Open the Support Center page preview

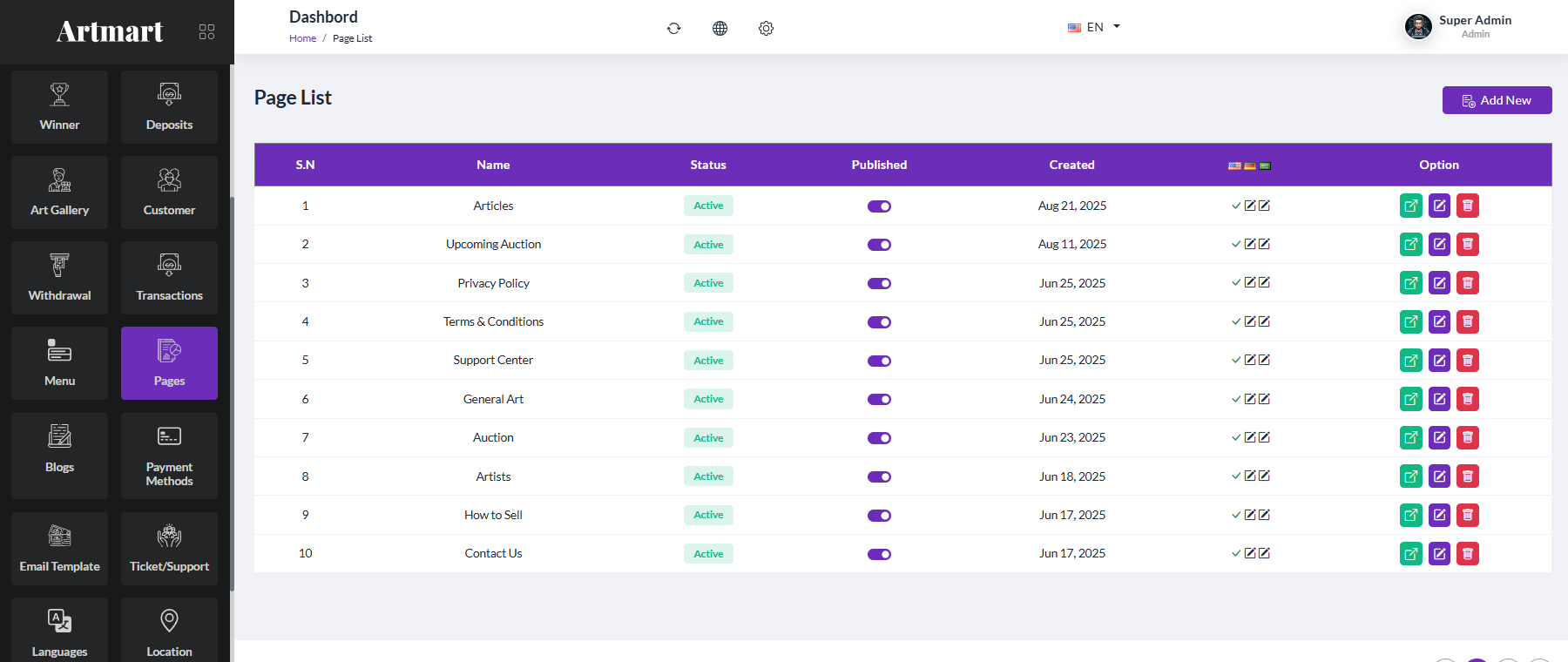click(1411, 361)
